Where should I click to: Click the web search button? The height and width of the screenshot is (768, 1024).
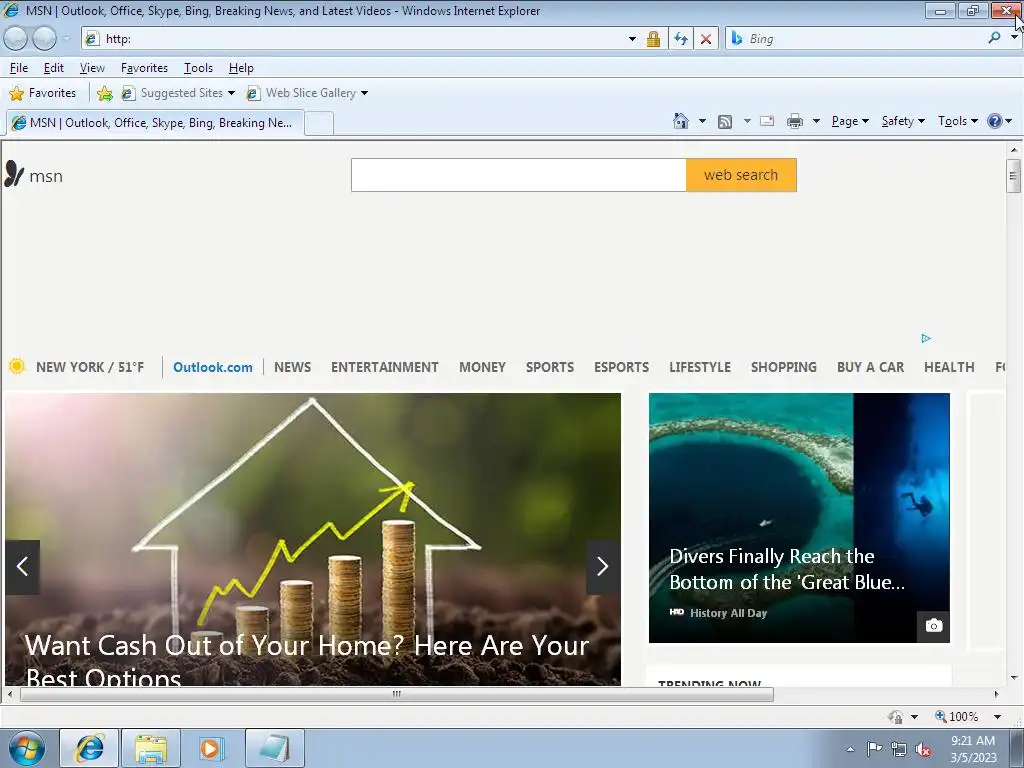[x=741, y=175]
